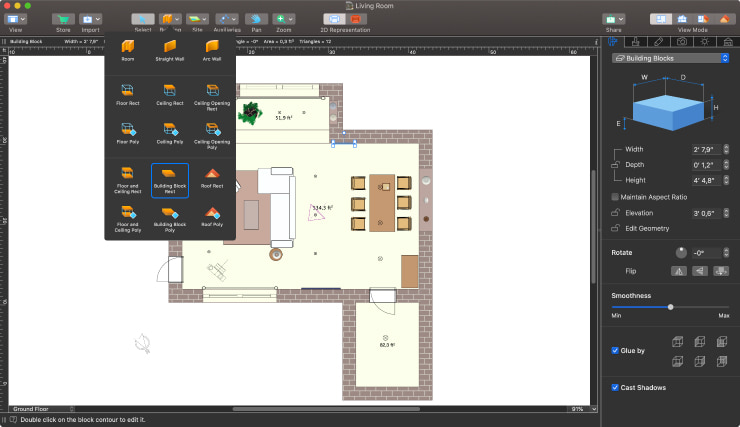Select Floor and Ceiling Rect tool

127,180
